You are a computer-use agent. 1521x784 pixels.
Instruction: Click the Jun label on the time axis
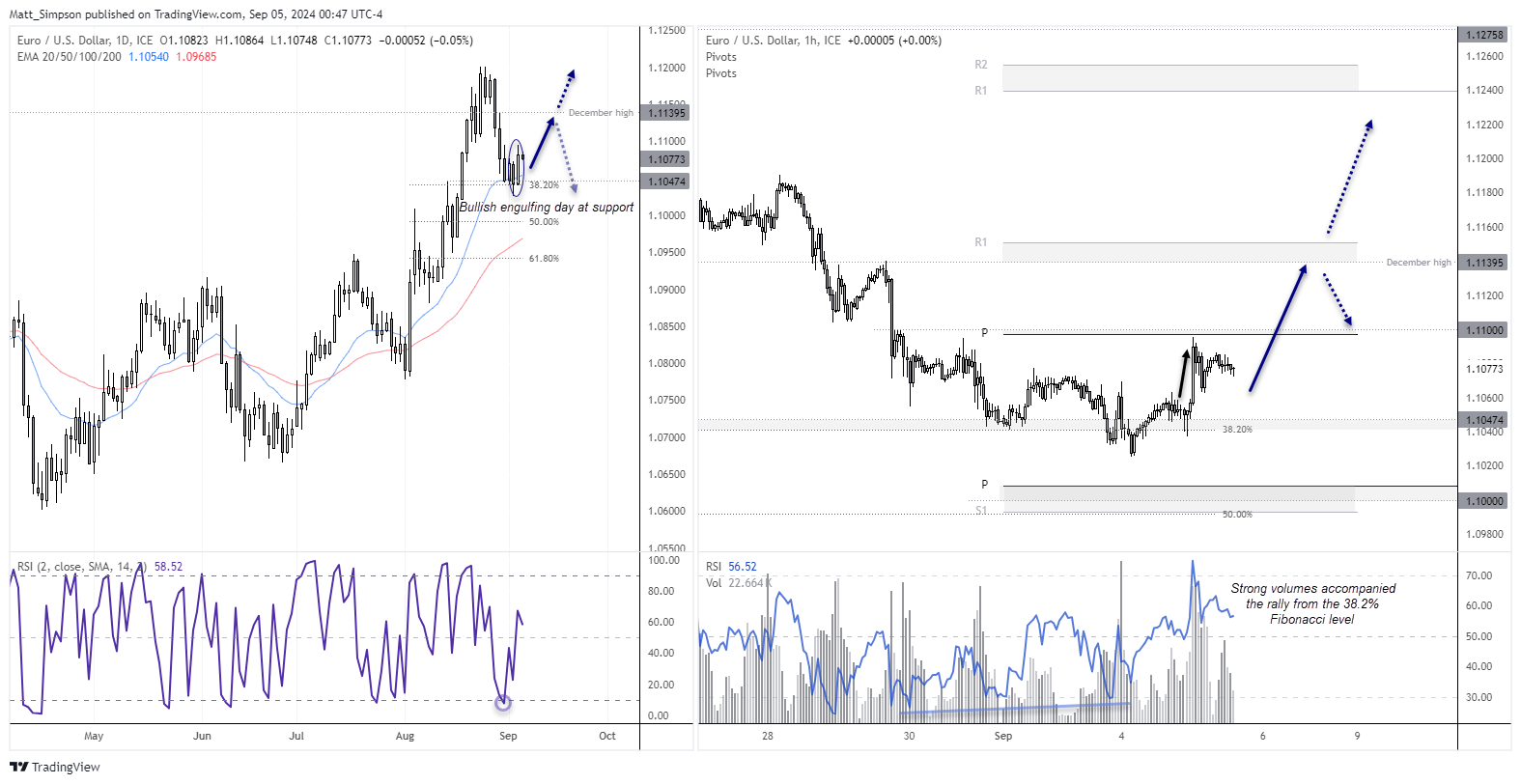point(202,736)
